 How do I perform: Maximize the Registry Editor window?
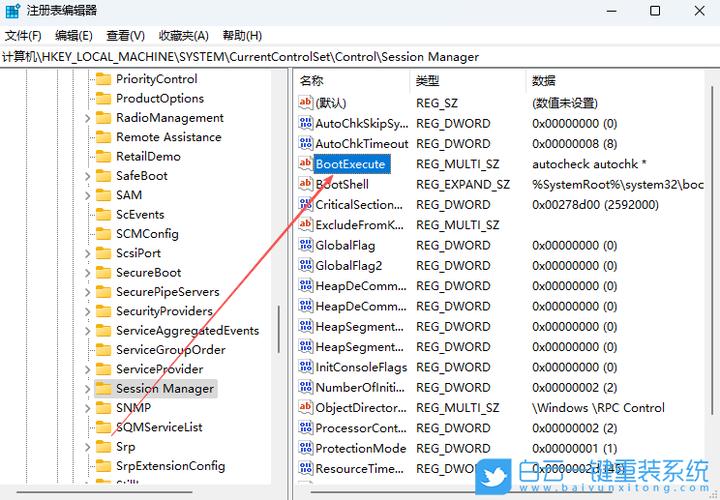[655, 11]
